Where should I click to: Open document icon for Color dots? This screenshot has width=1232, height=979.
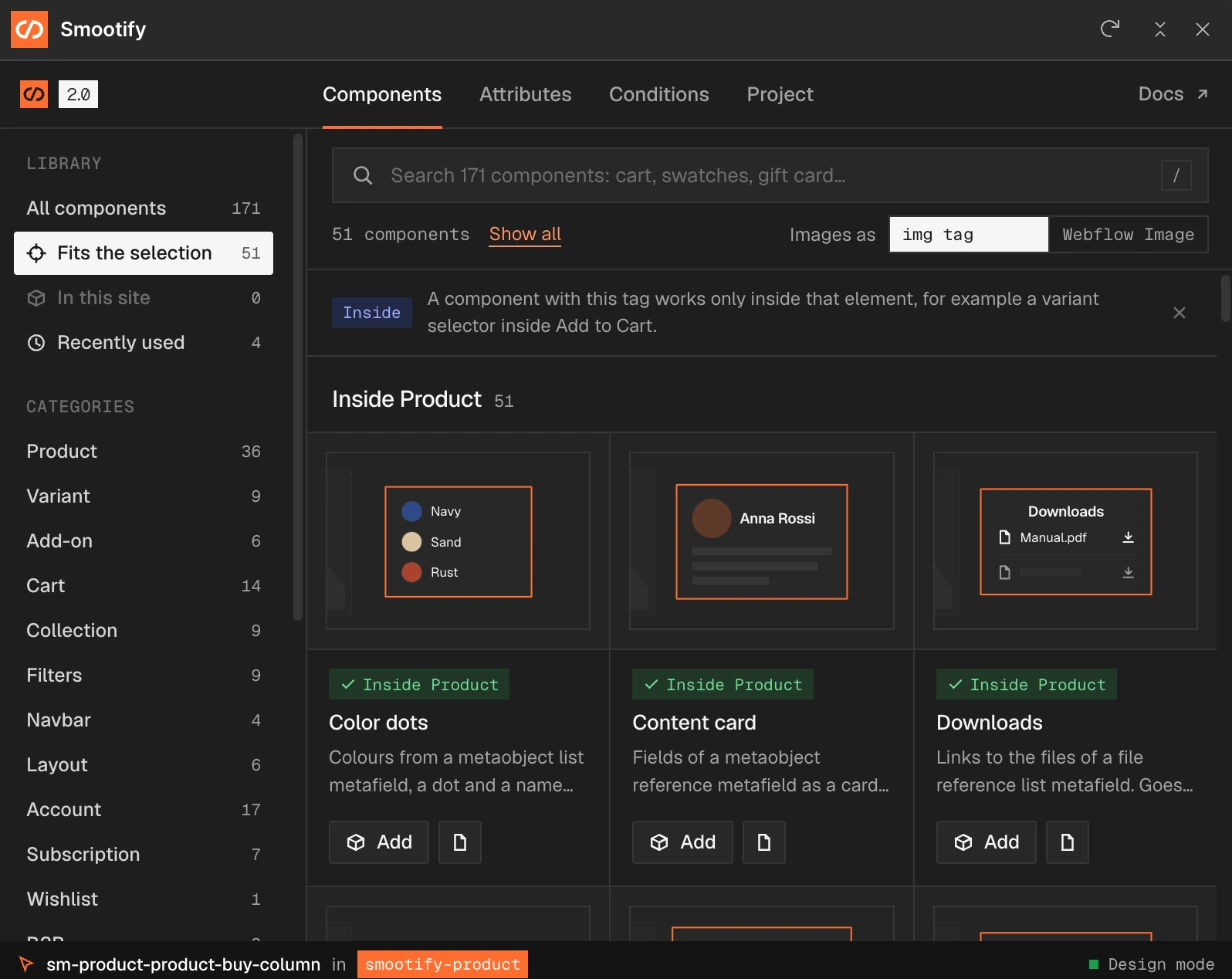[460, 842]
